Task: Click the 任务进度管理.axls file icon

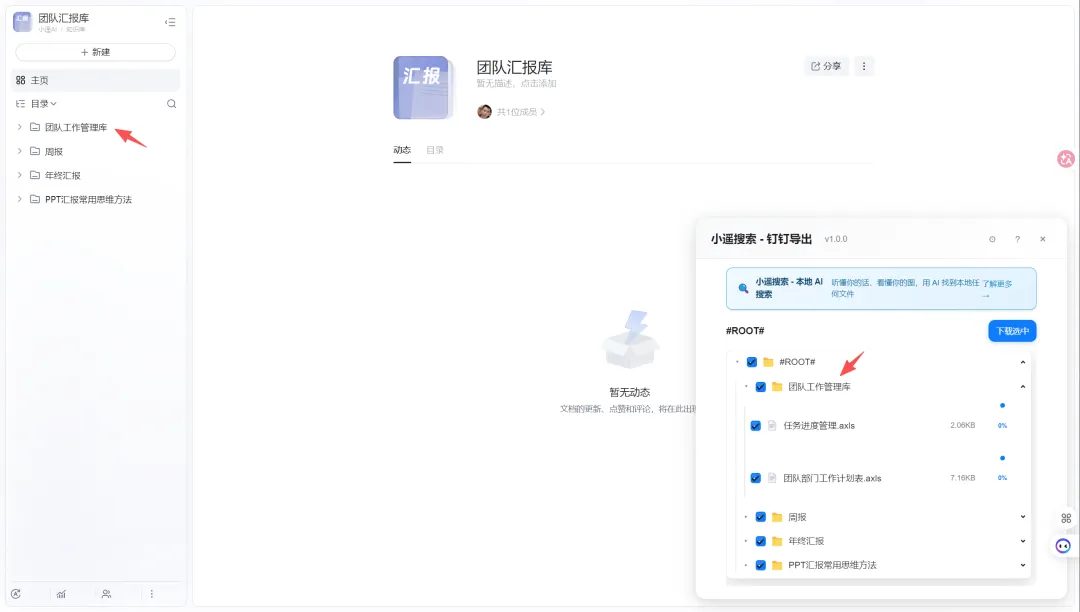Action: pos(772,426)
